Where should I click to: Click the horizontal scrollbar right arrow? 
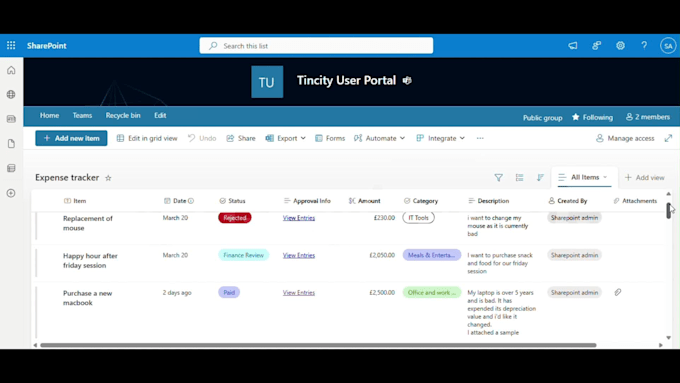point(660,345)
